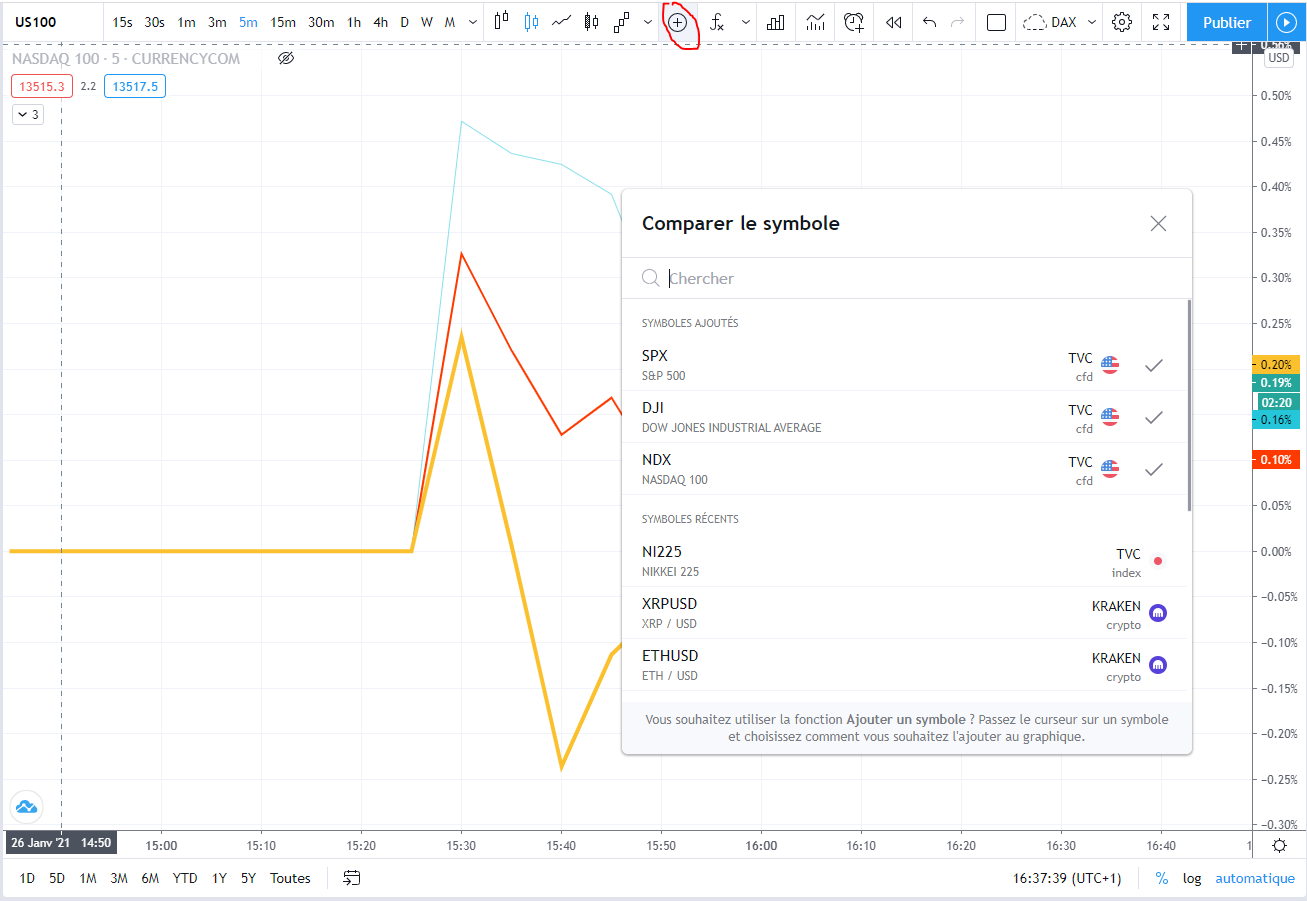The width and height of the screenshot is (1307, 901).
Task: Open the indicator templates icon
Action: (x=815, y=22)
